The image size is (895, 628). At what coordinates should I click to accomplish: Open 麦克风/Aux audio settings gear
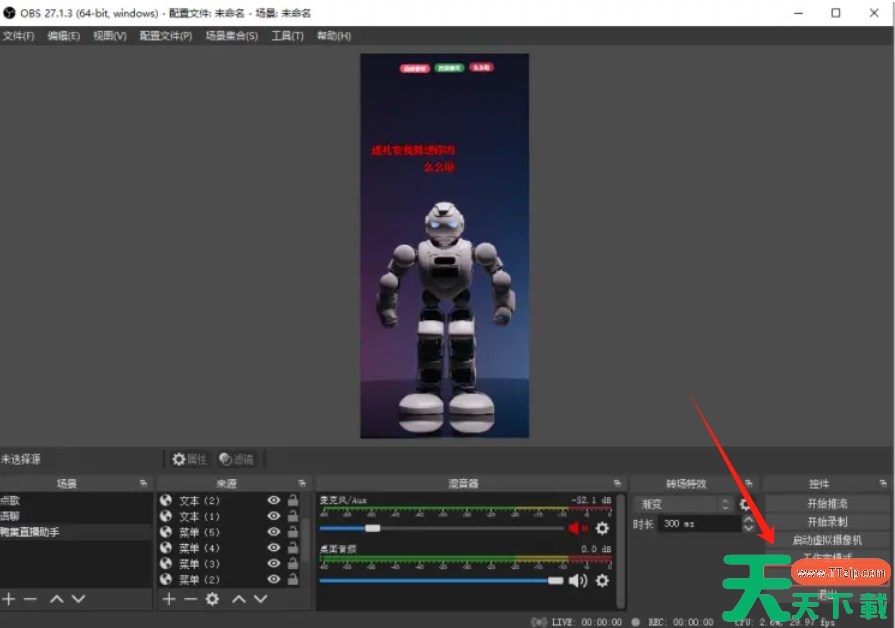(602, 528)
